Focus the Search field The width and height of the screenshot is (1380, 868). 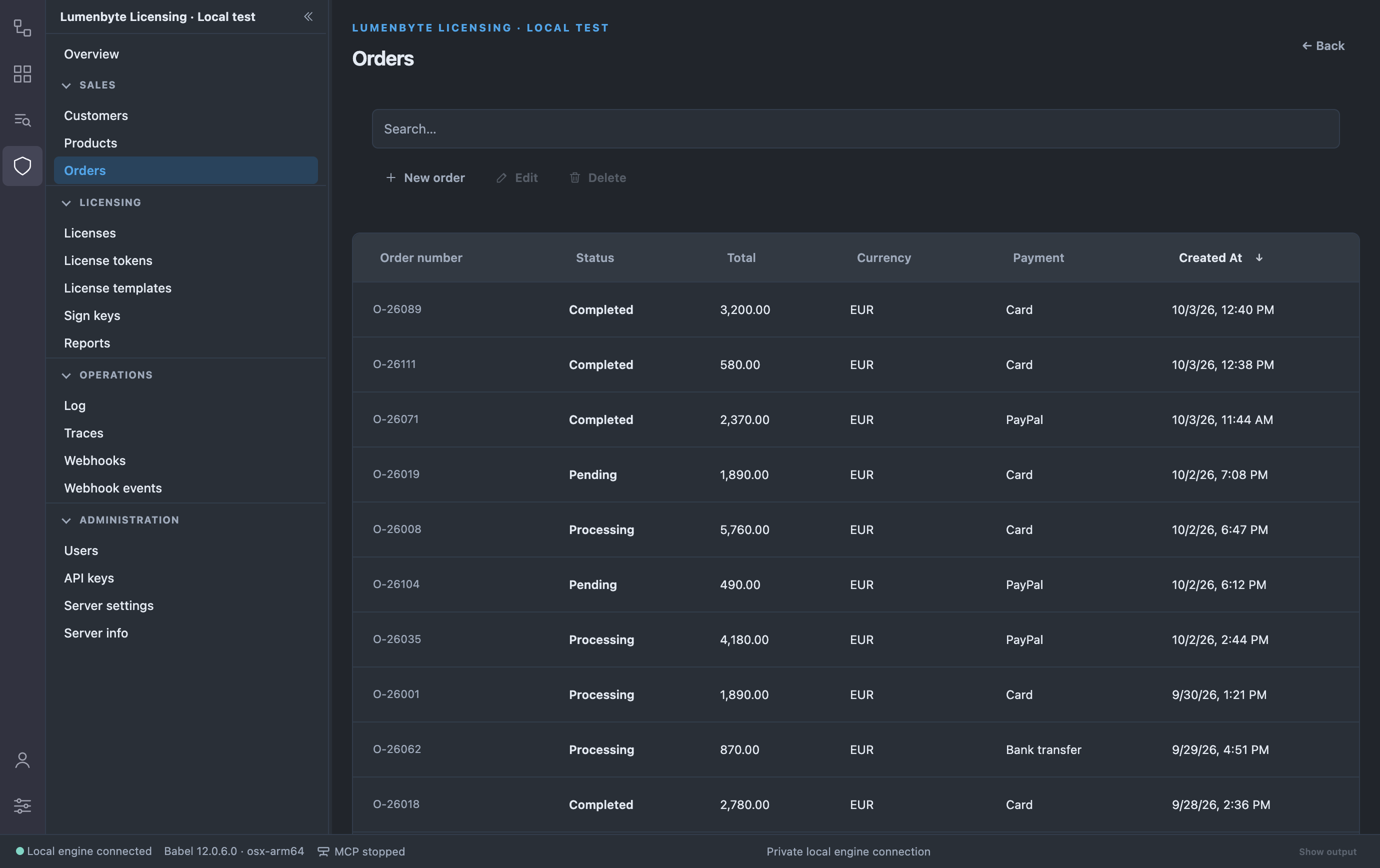(x=855, y=129)
